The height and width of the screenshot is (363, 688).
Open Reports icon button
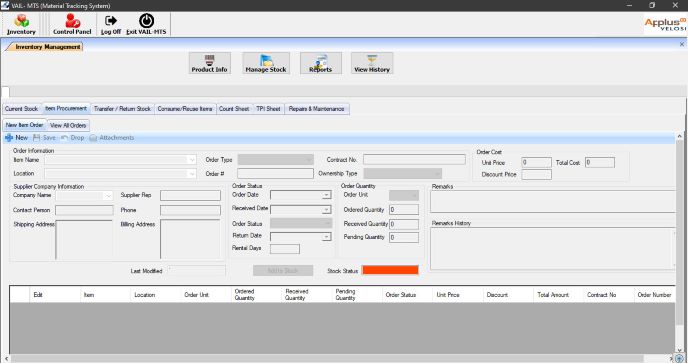(x=321, y=63)
